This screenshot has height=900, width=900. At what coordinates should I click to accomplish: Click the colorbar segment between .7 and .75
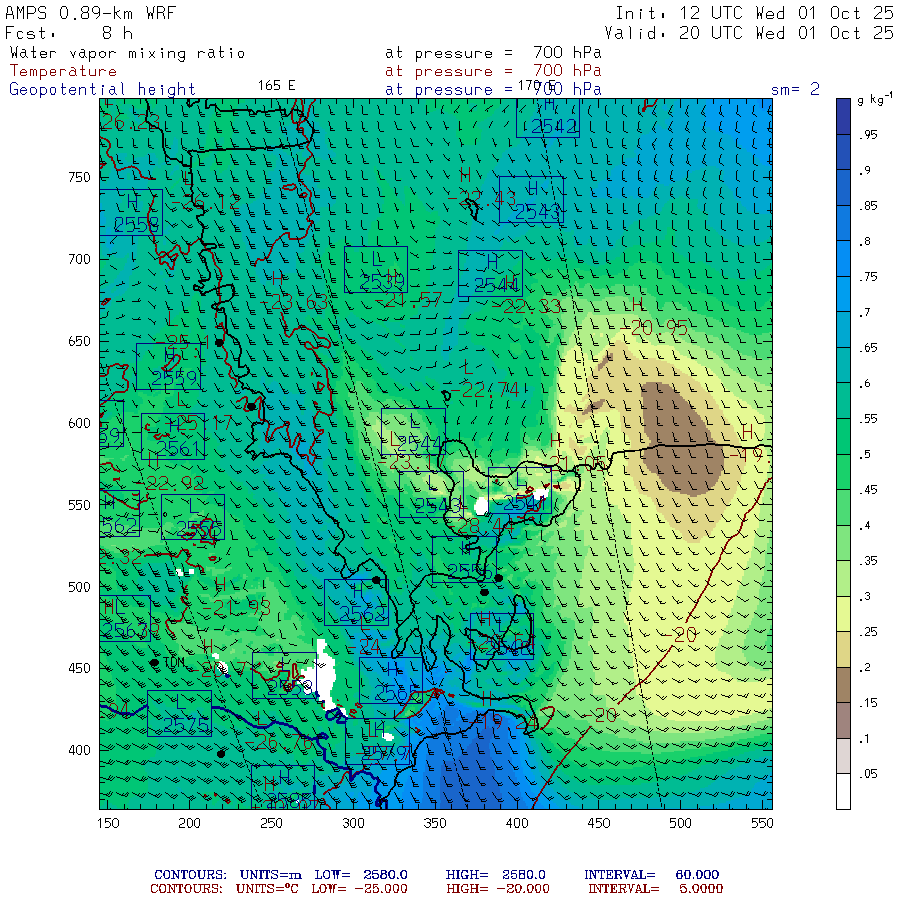843,294
